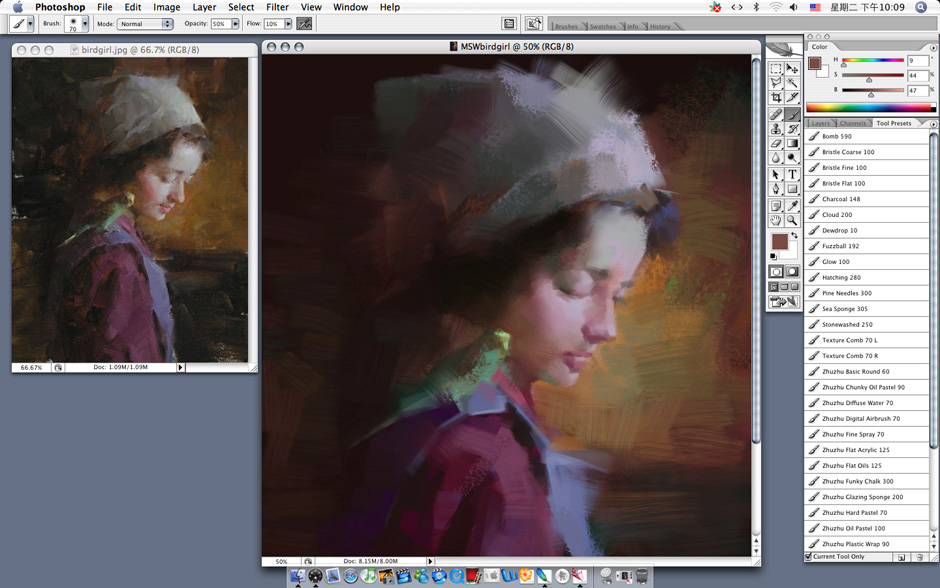Open the Opacity slider arrow
Screen dimensions: 940x588
tap(235, 24)
